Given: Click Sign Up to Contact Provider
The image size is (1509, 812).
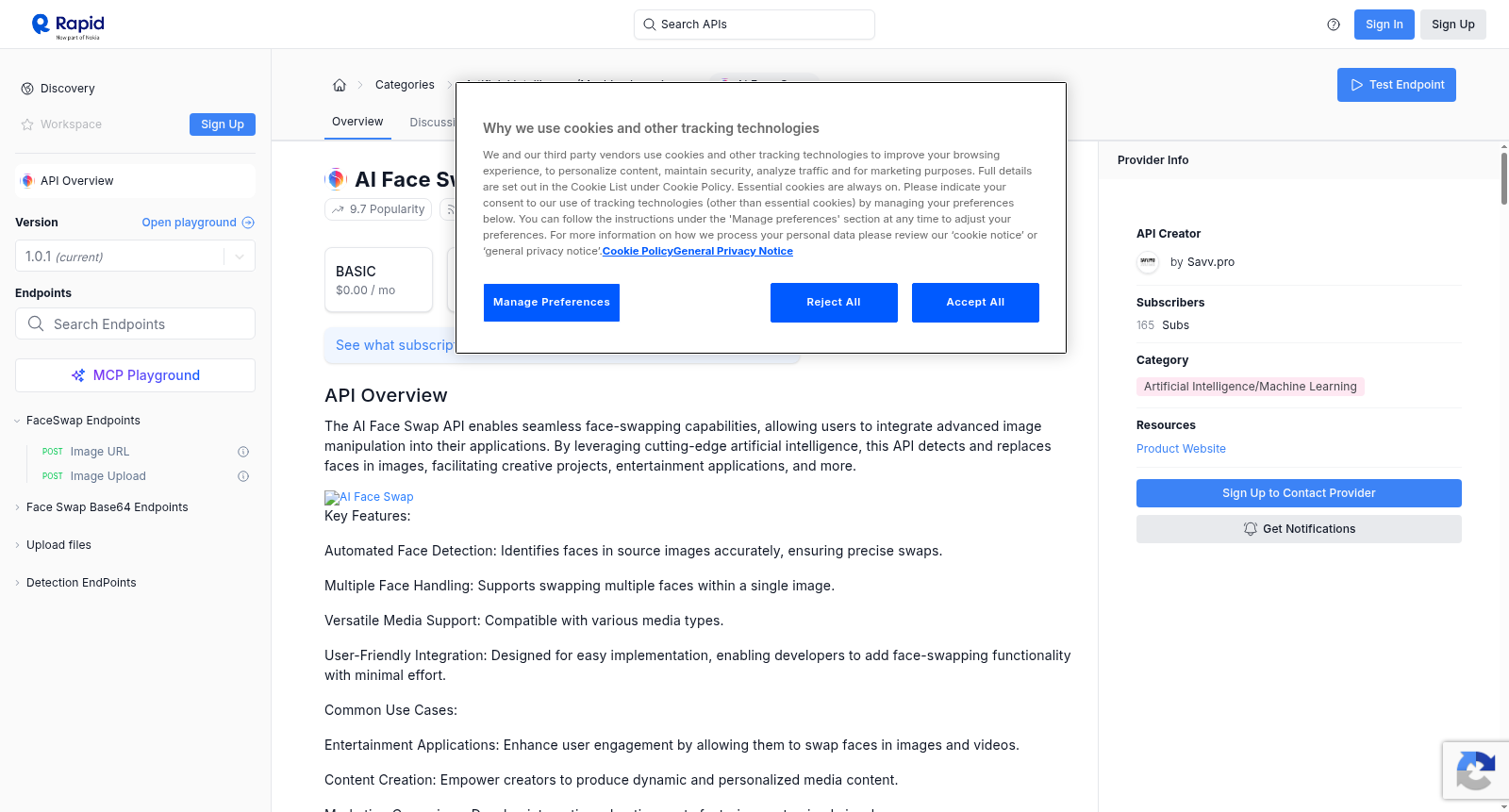Looking at the screenshot, I should coord(1299,493).
